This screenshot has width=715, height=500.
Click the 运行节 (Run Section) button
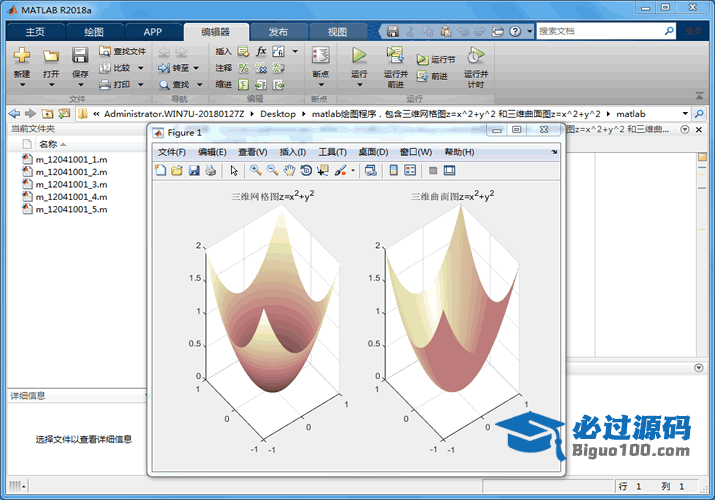click(435, 60)
